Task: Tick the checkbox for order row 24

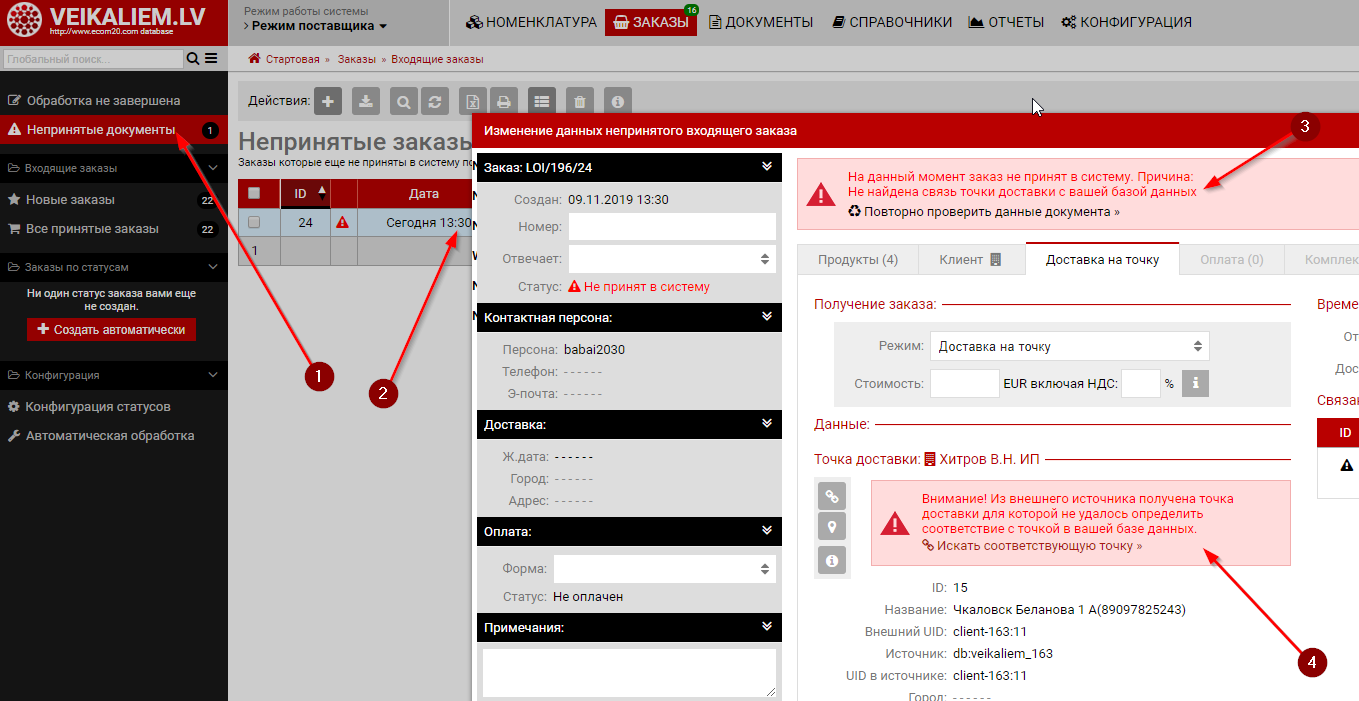Action: click(x=254, y=222)
